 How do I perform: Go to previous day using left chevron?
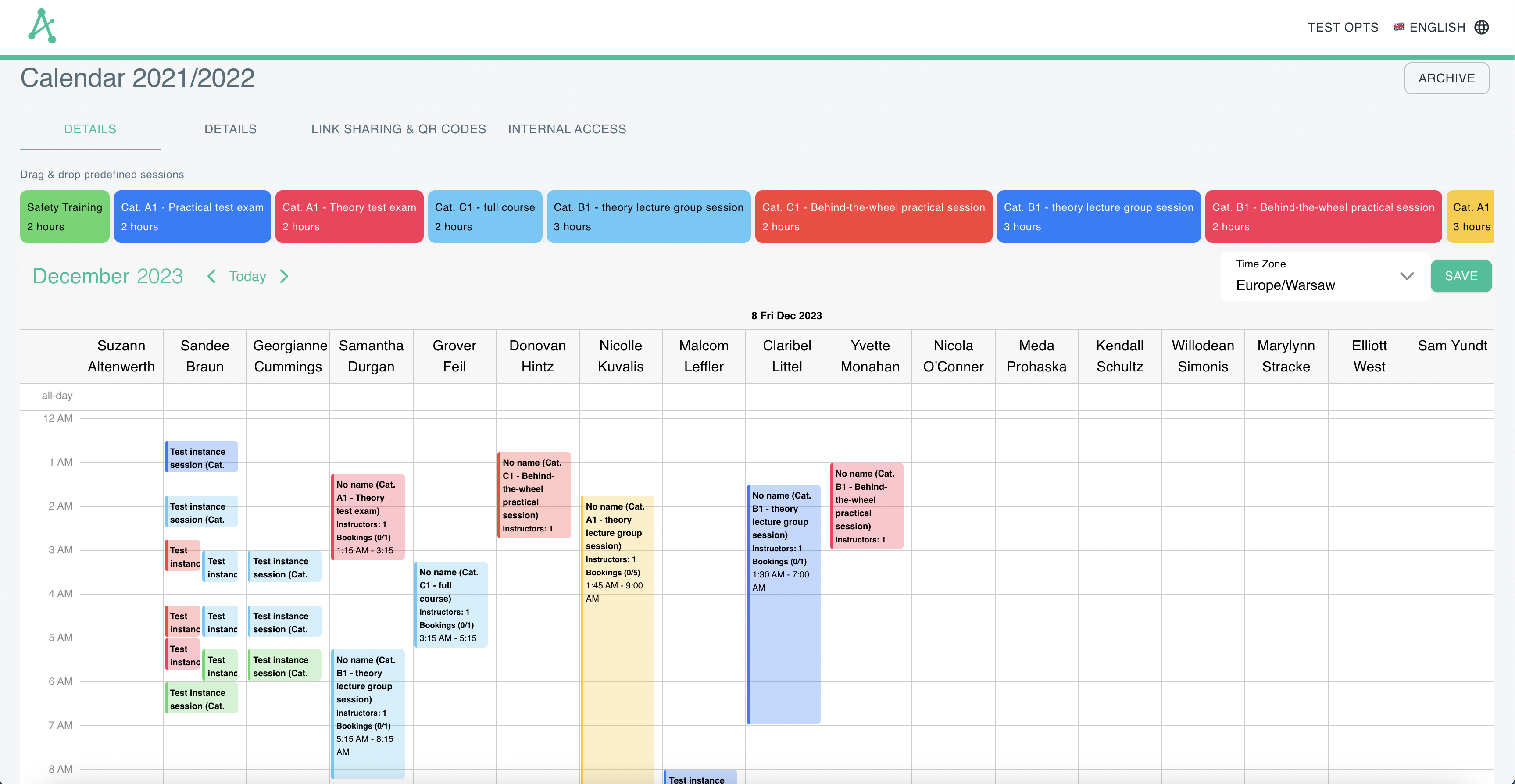[x=211, y=276]
